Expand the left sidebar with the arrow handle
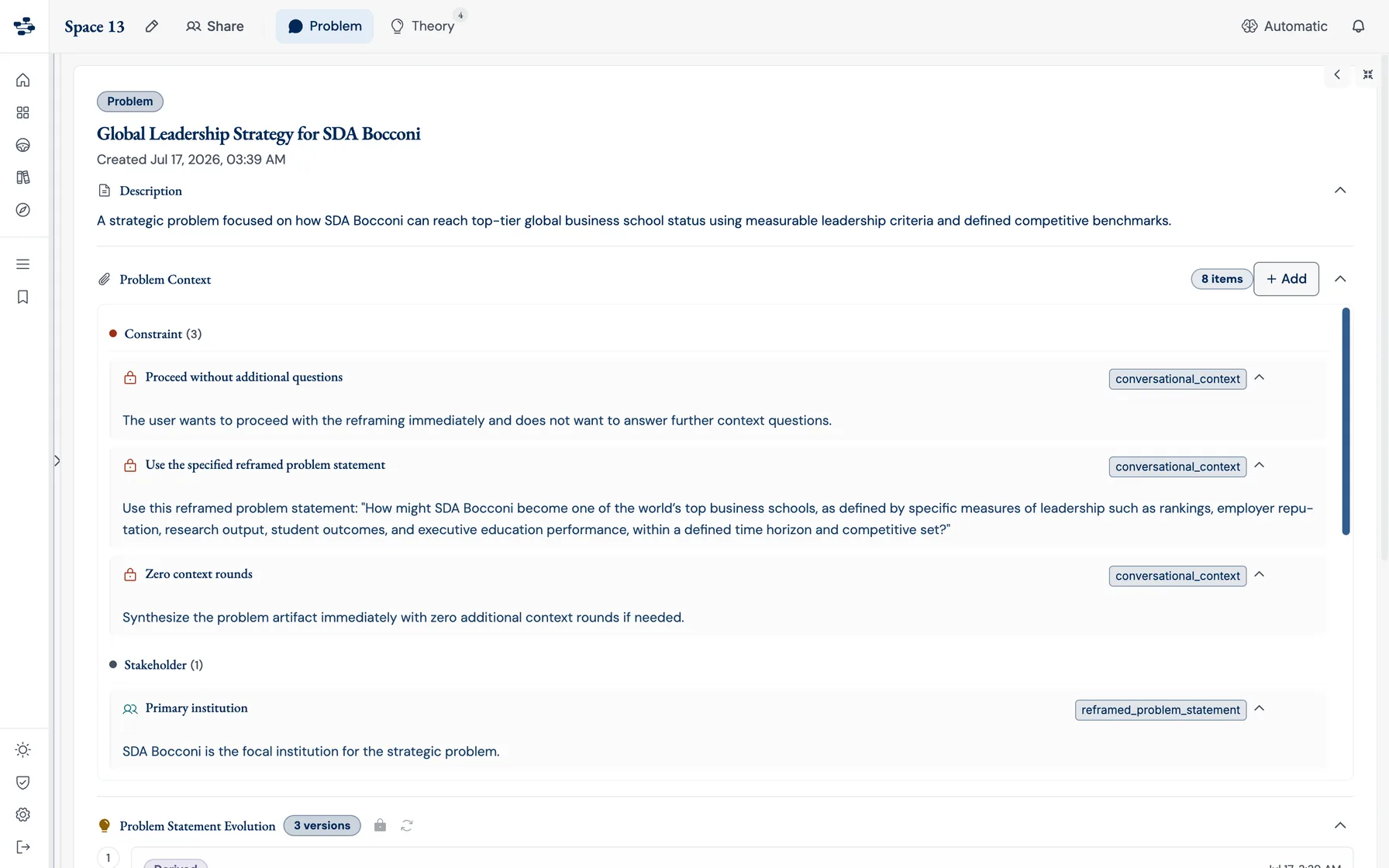 coord(57,460)
